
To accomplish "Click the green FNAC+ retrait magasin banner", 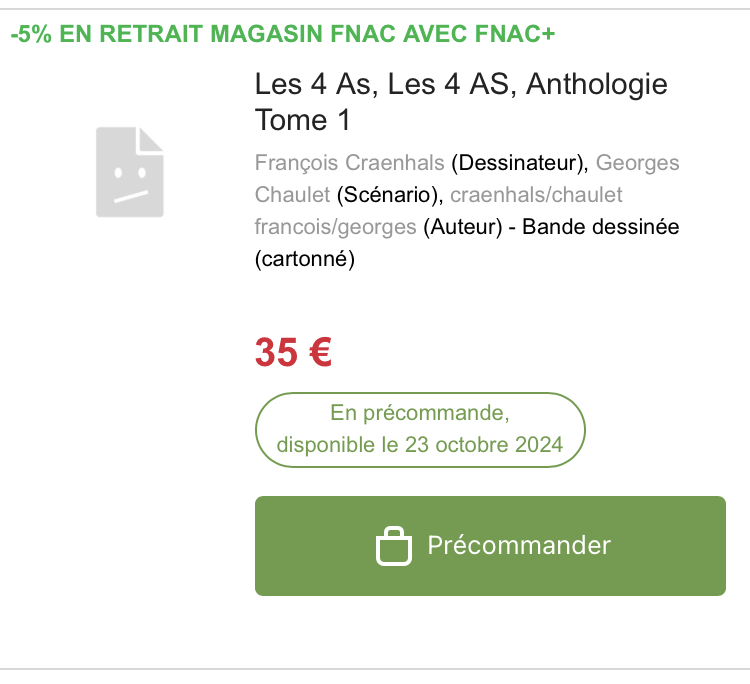I will pos(283,34).
